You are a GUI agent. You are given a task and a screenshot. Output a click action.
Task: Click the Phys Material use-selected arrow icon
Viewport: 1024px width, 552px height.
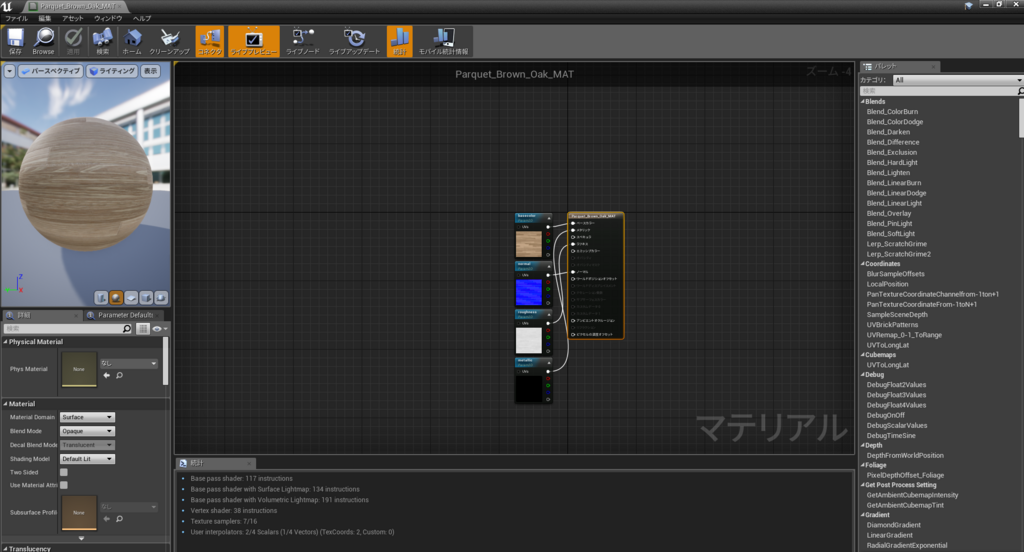[x=106, y=376]
